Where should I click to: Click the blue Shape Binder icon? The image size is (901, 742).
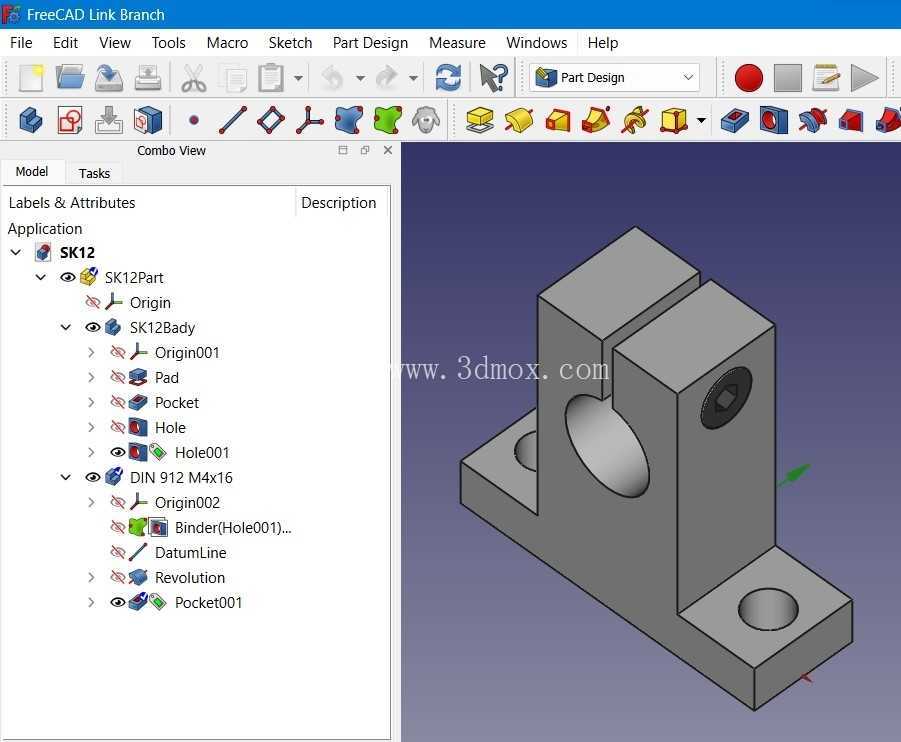pyautogui.click(x=349, y=120)
